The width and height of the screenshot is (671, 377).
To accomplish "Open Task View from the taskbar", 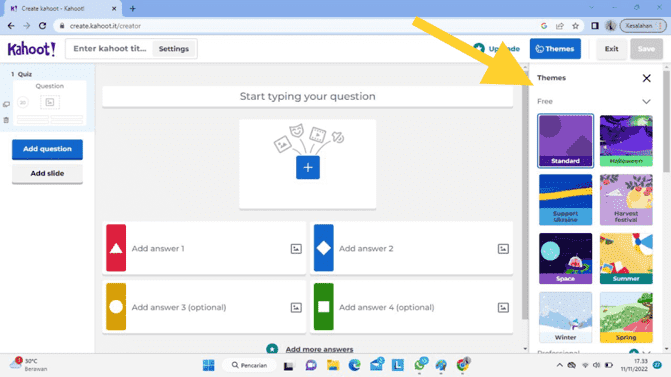I will [x=288, y=365].
